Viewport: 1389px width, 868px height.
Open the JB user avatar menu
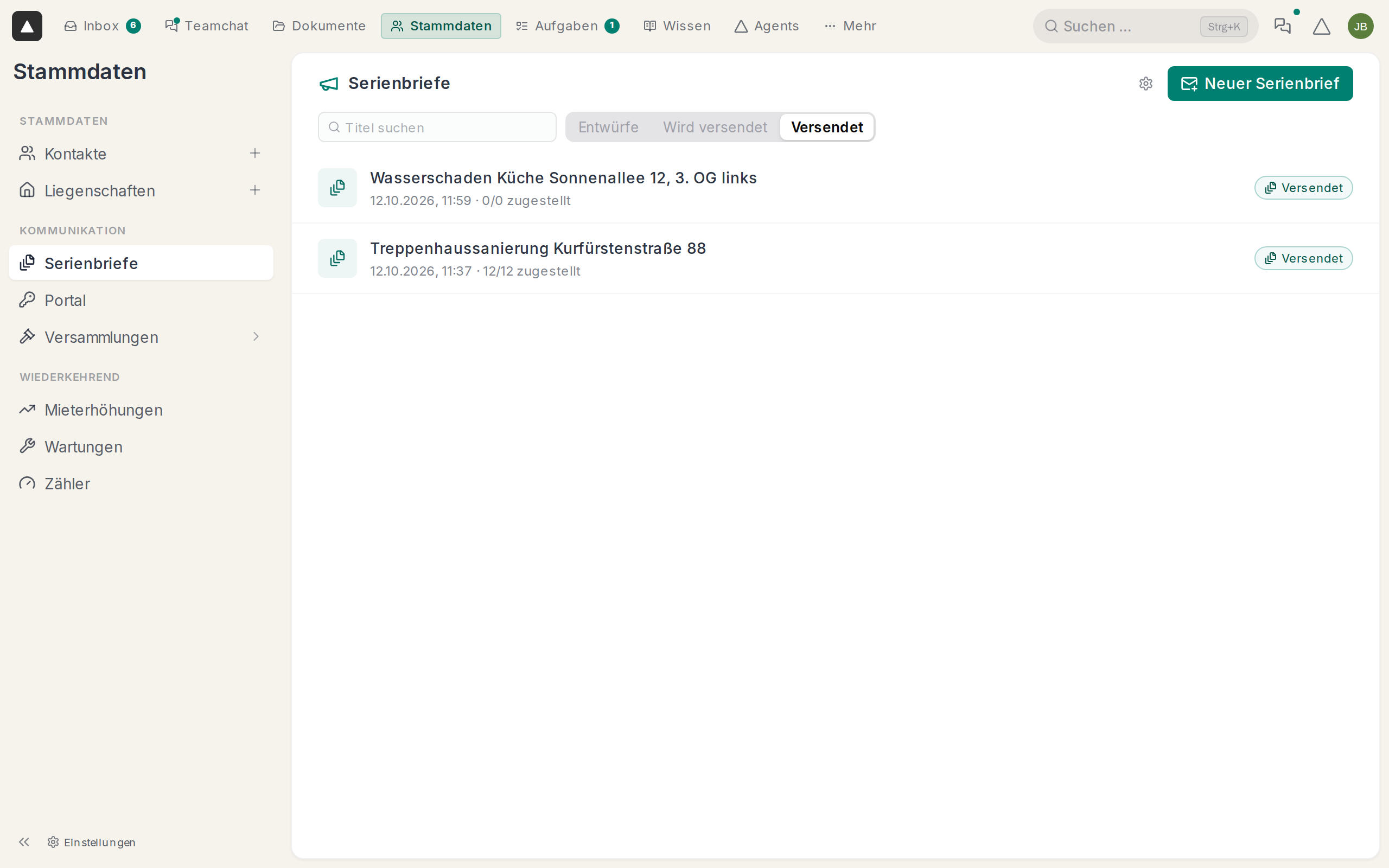pos(1360,26)
